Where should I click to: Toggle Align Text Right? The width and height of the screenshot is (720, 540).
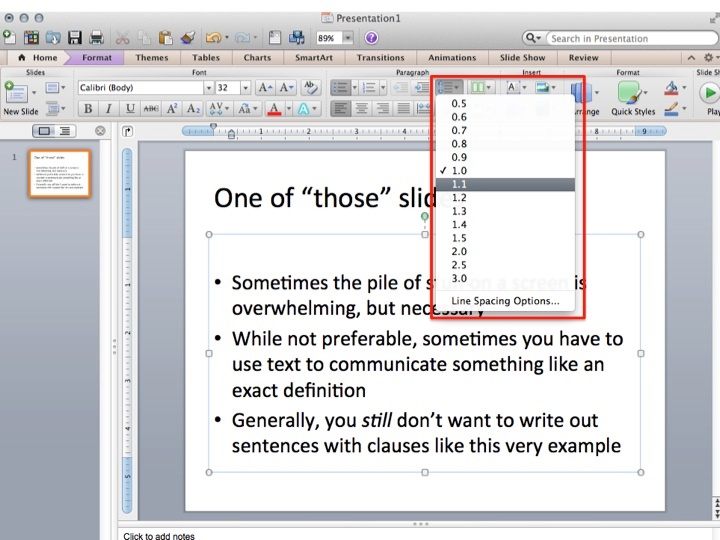pos(382,109)
